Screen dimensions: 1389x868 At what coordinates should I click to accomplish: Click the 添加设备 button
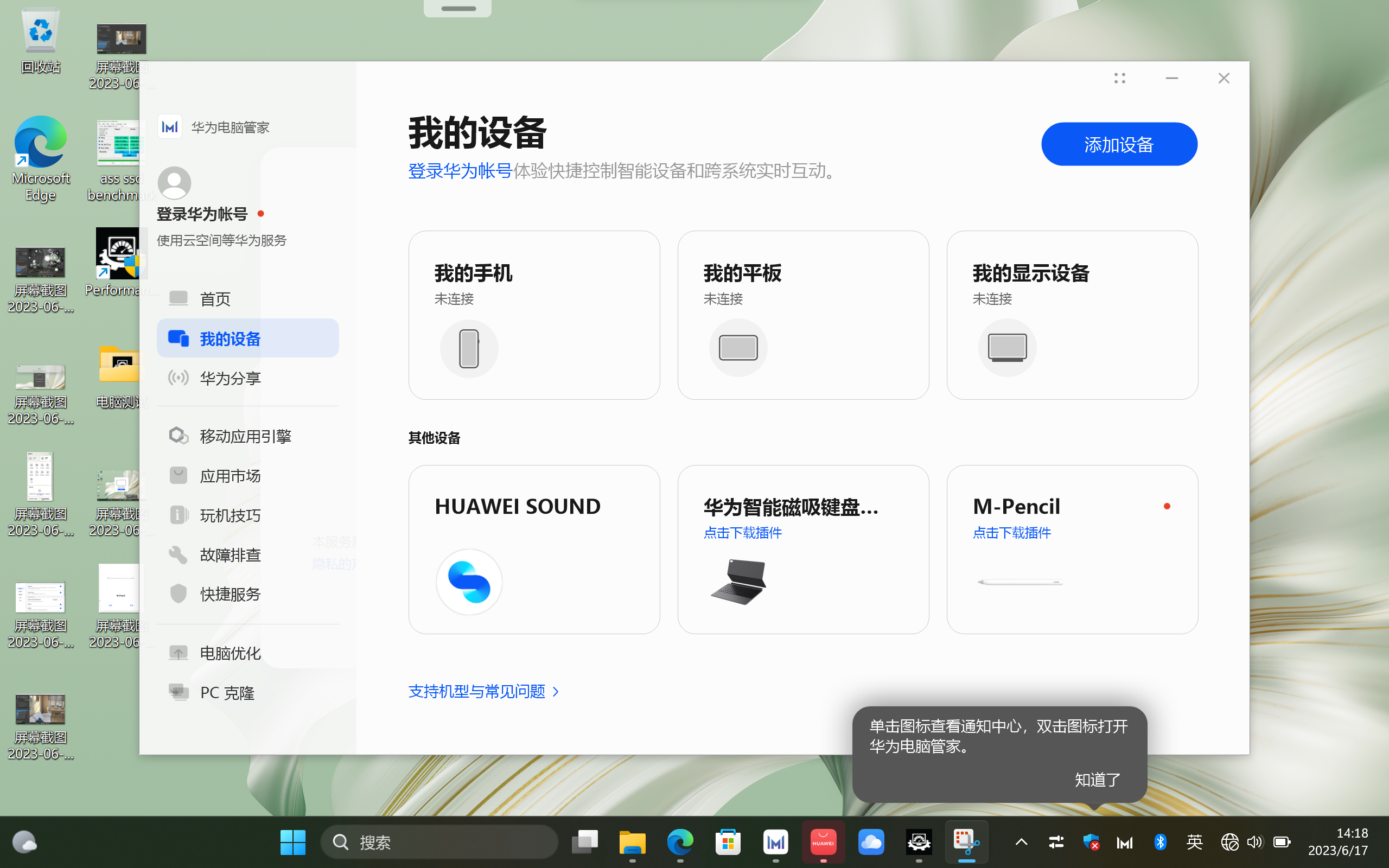tap(1119, 144)
